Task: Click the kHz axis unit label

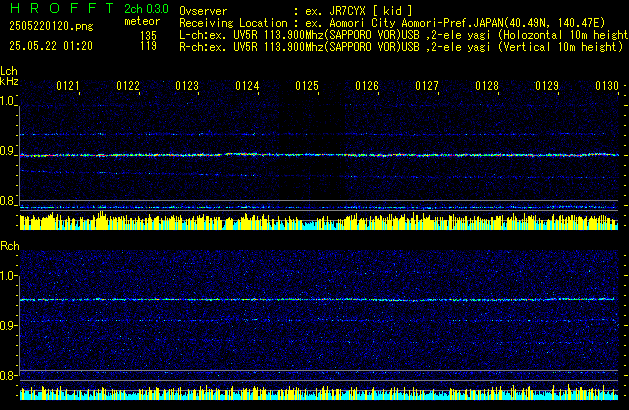Action: (9, 81)
